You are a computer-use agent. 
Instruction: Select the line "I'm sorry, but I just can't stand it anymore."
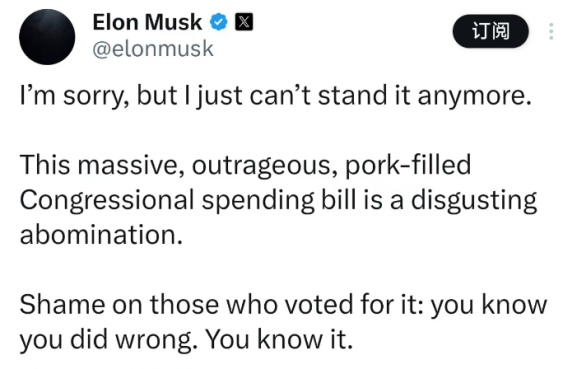(275, 96)
